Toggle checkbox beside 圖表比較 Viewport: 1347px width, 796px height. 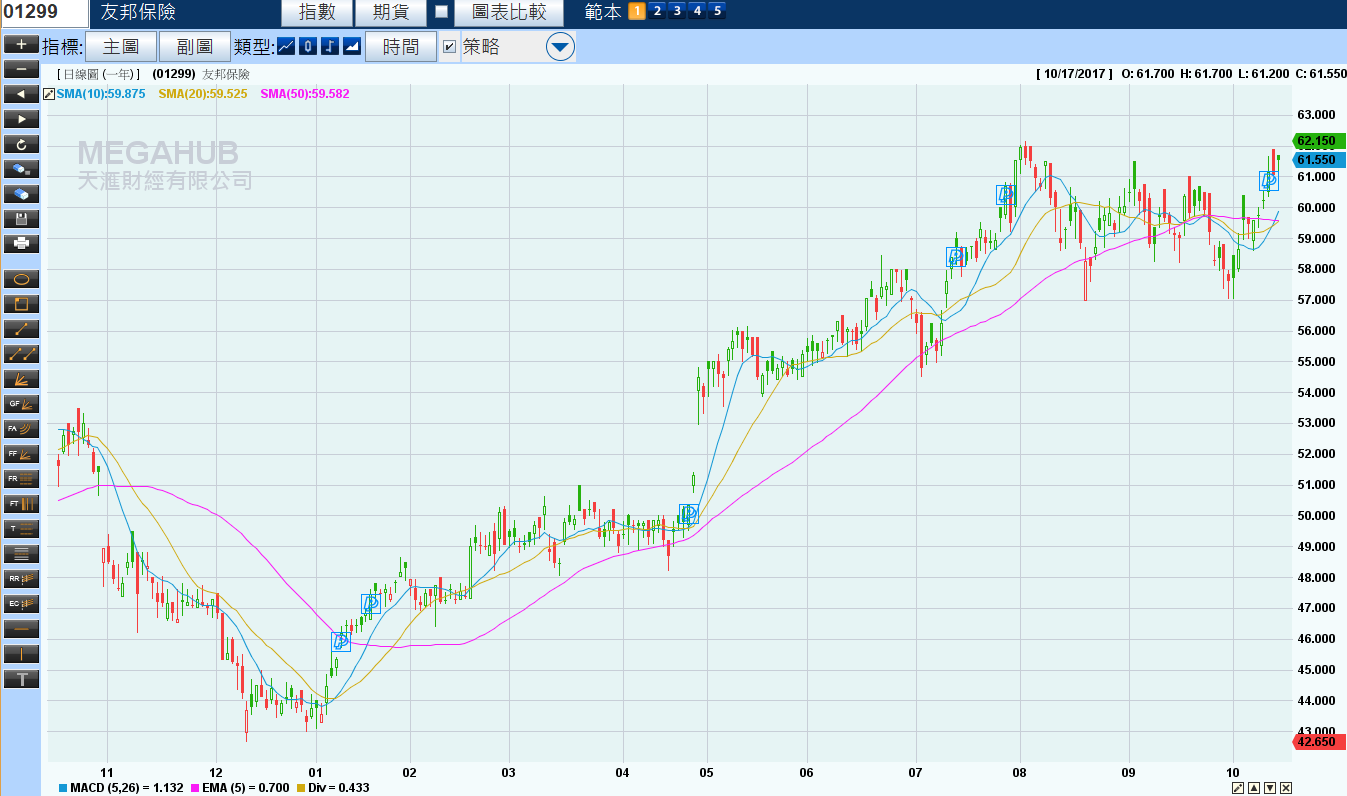pos(441,12)
